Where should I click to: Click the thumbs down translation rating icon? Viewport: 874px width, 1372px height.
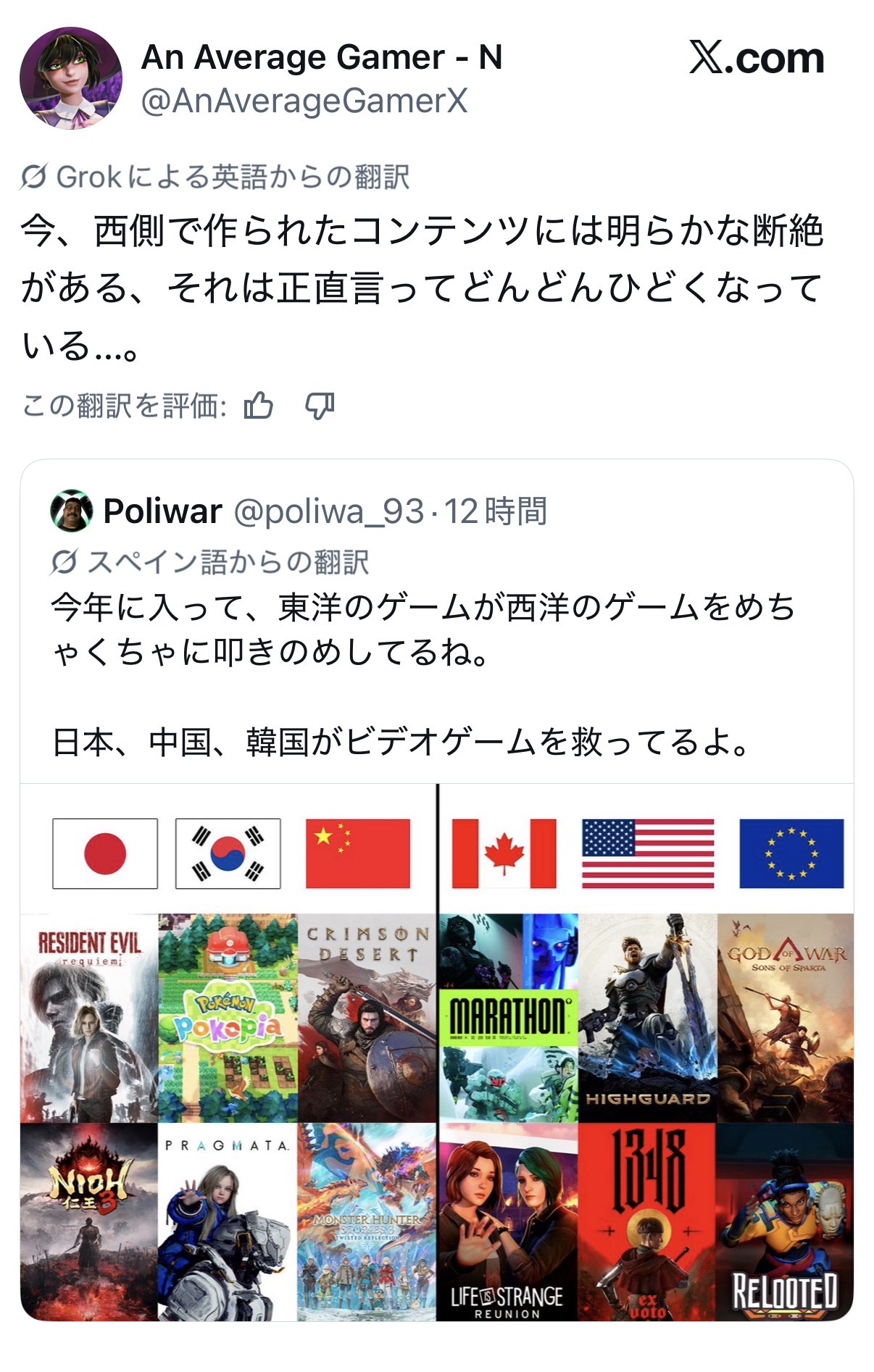coord(319,406)
